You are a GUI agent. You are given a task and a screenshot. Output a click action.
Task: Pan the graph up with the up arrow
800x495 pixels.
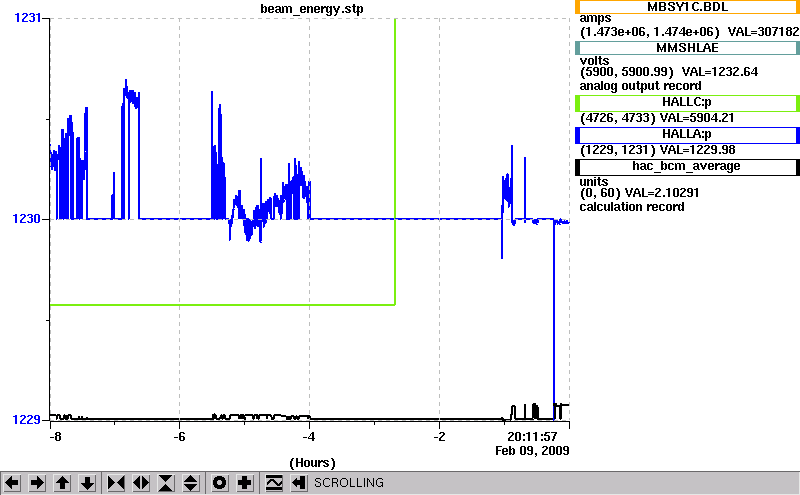[62, 483]
